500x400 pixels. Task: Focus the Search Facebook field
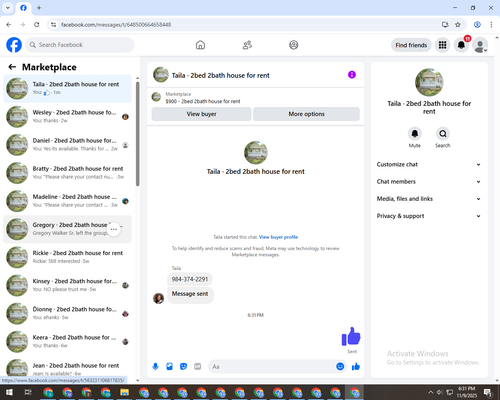80,45
